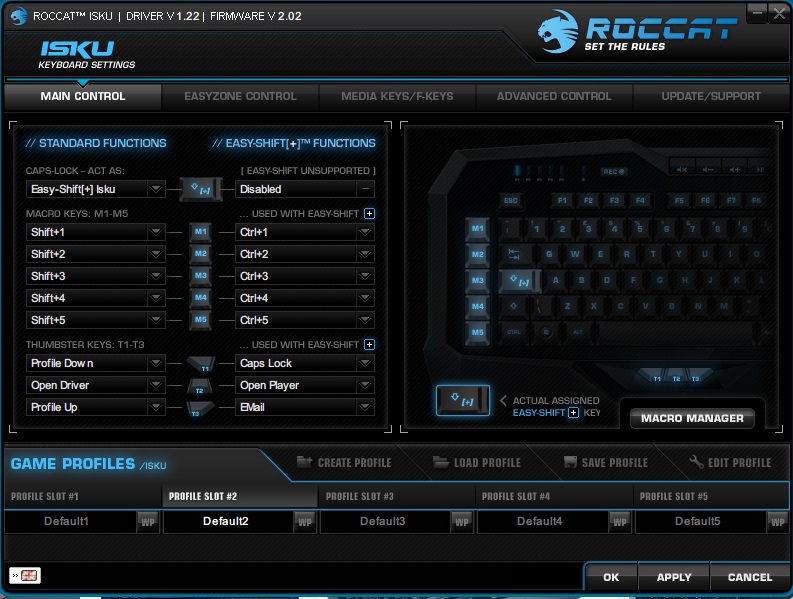Select the Easy-Shift caps key on keyboard image
Viewport: 793px width, 599px height.
[519, 281]
